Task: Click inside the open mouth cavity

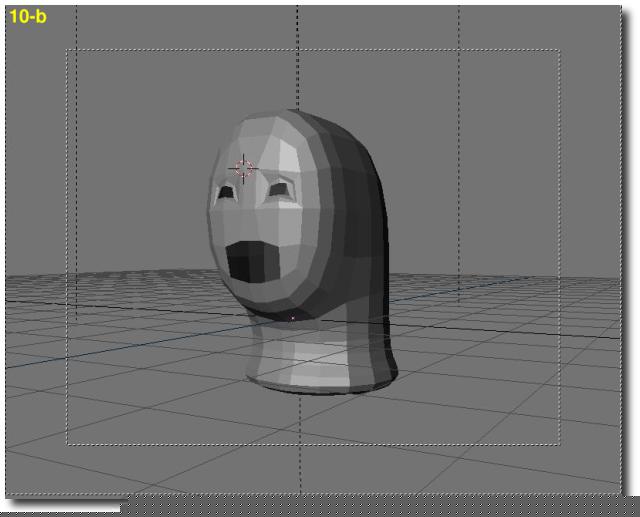Action: (x=245, y=263)
